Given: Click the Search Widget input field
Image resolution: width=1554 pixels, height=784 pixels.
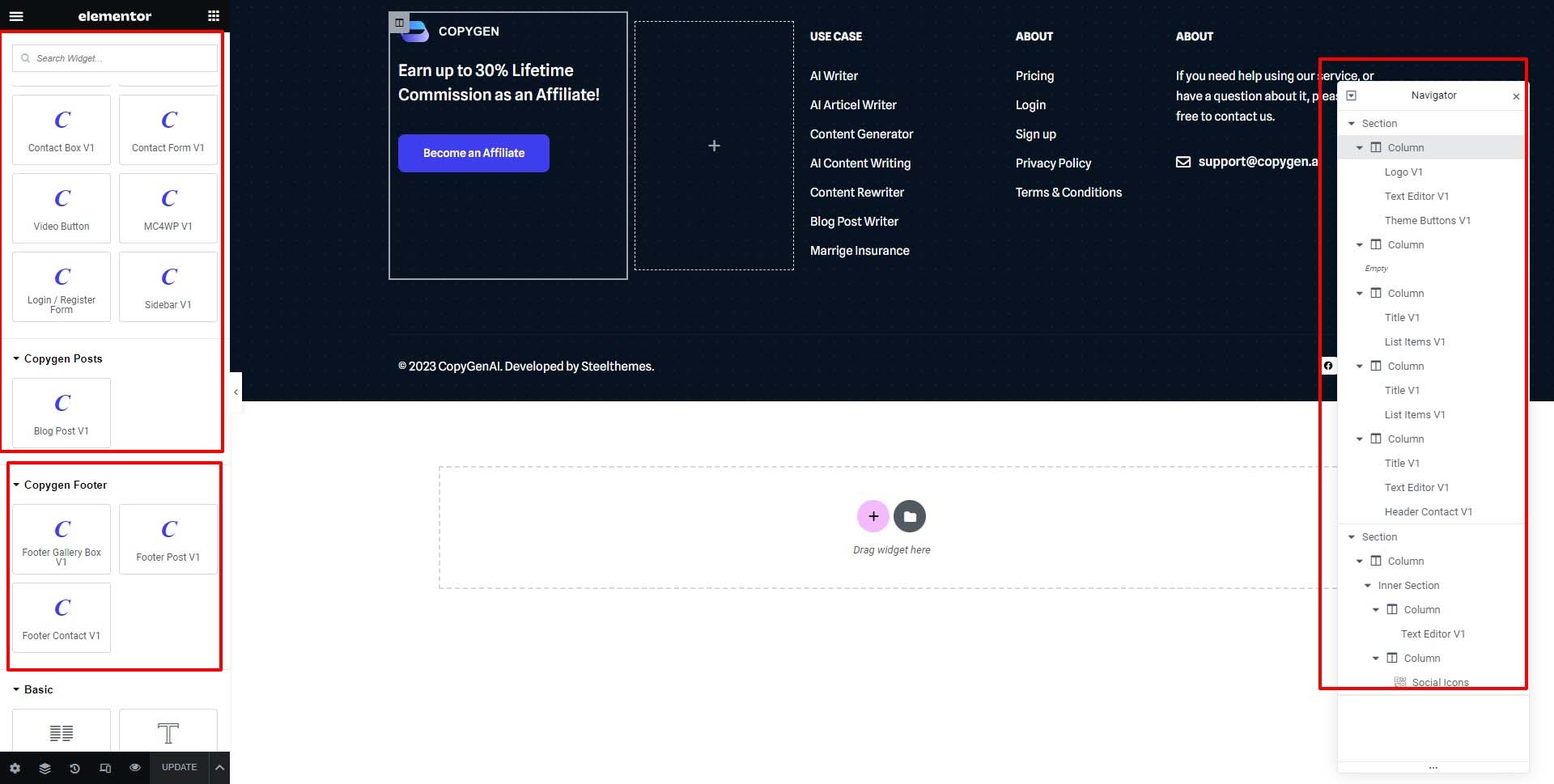Looking at the screenshot, I should tap(115, 58).
